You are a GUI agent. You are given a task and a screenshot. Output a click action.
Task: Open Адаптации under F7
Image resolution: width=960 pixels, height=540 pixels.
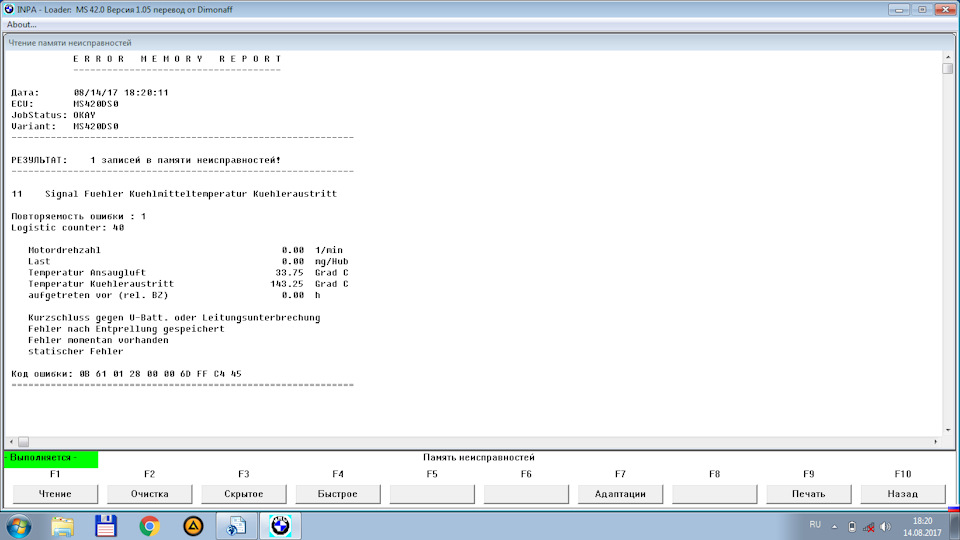620,493
